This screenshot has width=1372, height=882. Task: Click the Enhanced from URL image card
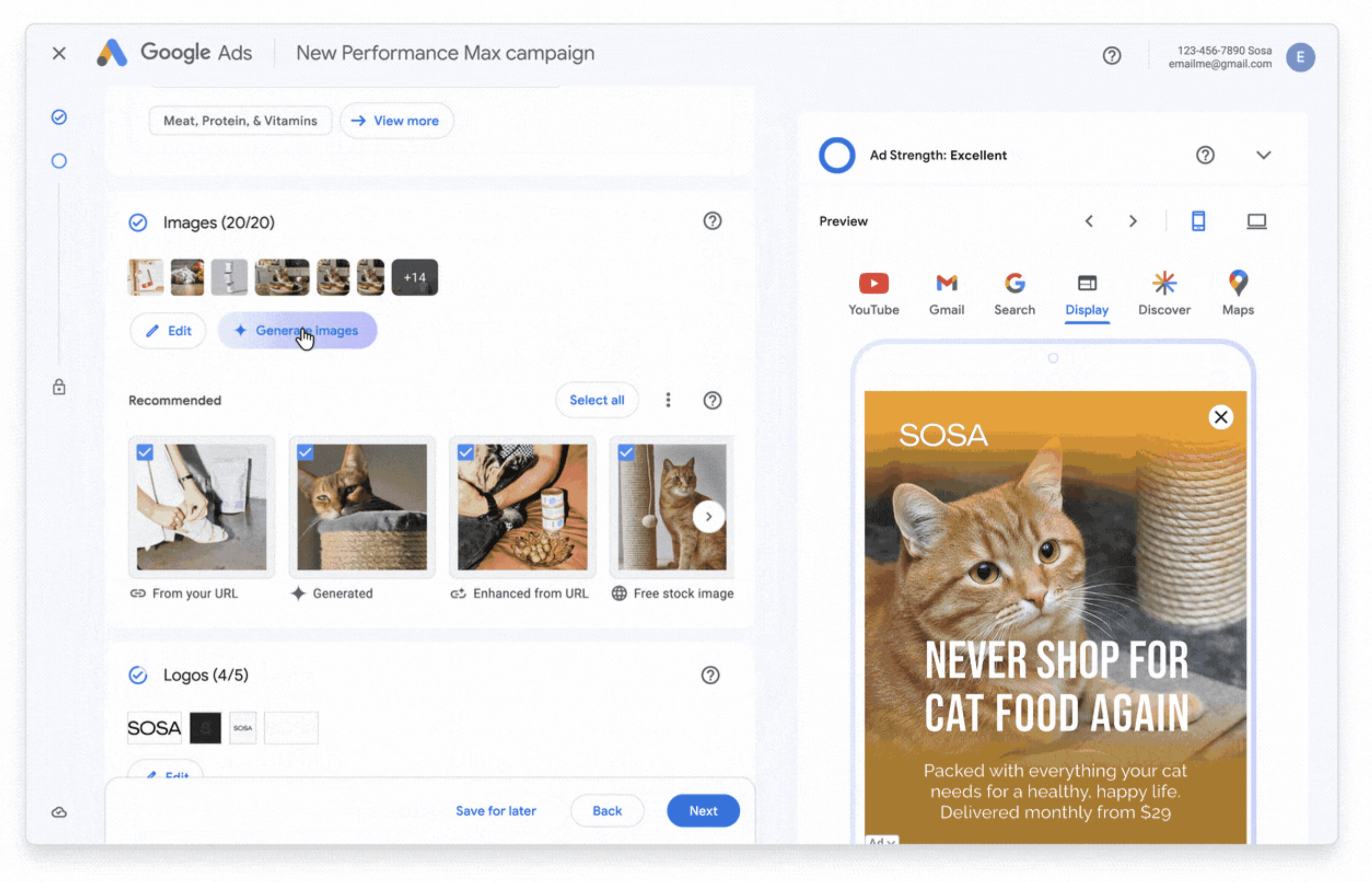522,507
